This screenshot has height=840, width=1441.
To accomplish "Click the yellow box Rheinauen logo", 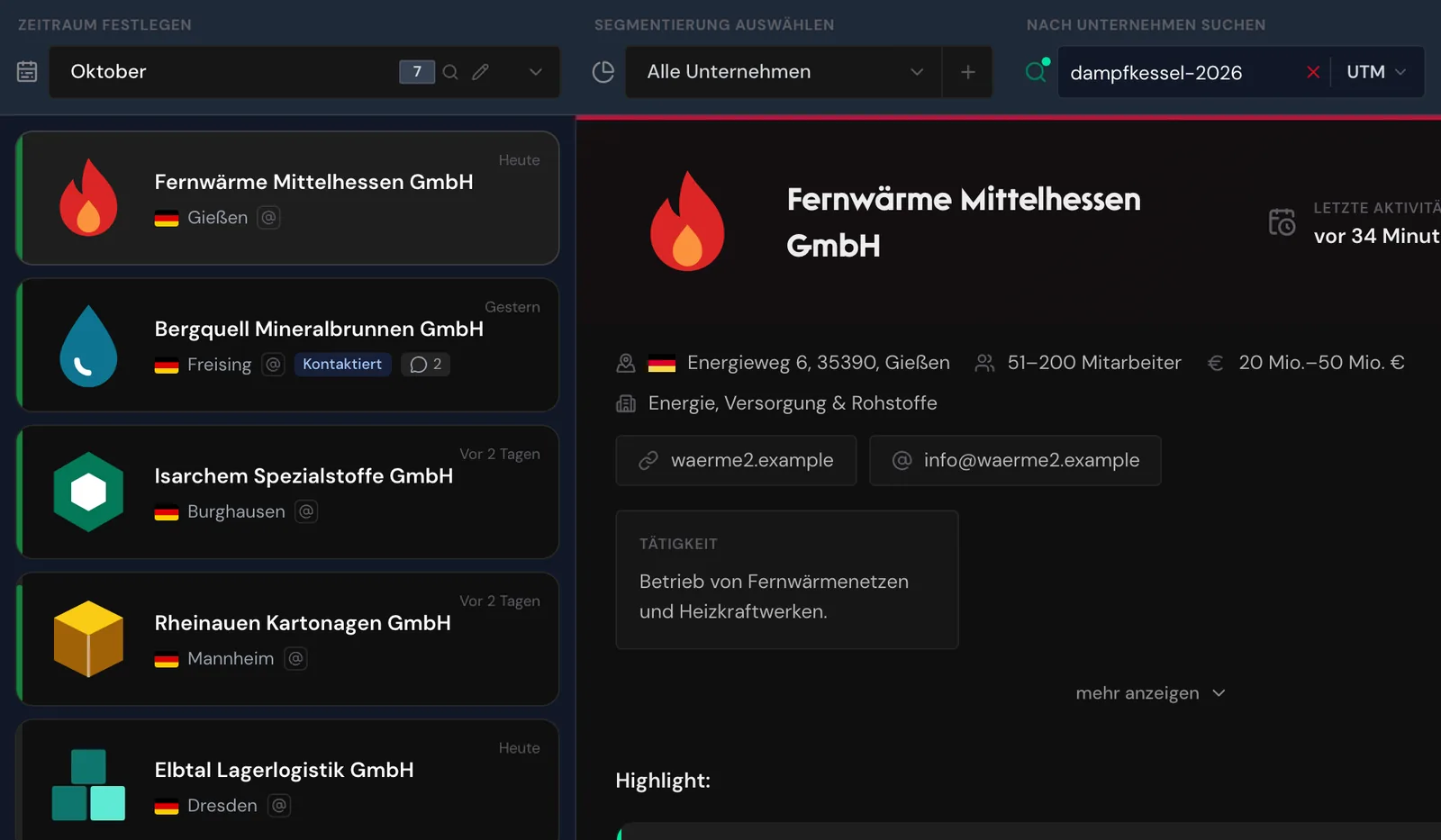I will pyautogui.click(x=88, y=639).
